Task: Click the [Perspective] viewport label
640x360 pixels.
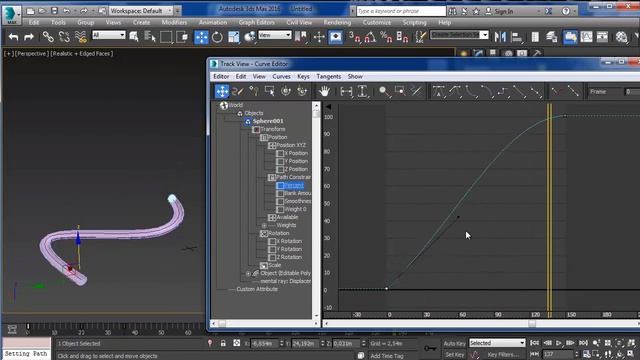Action: click(31, 53)
